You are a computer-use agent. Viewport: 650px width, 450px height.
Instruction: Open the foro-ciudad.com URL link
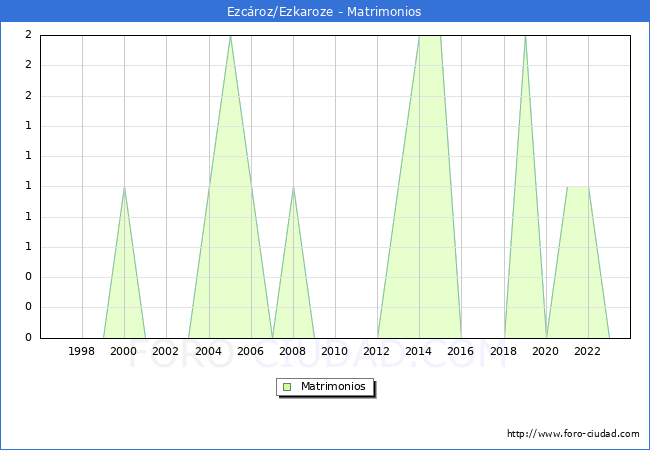(x=573, y=433)
